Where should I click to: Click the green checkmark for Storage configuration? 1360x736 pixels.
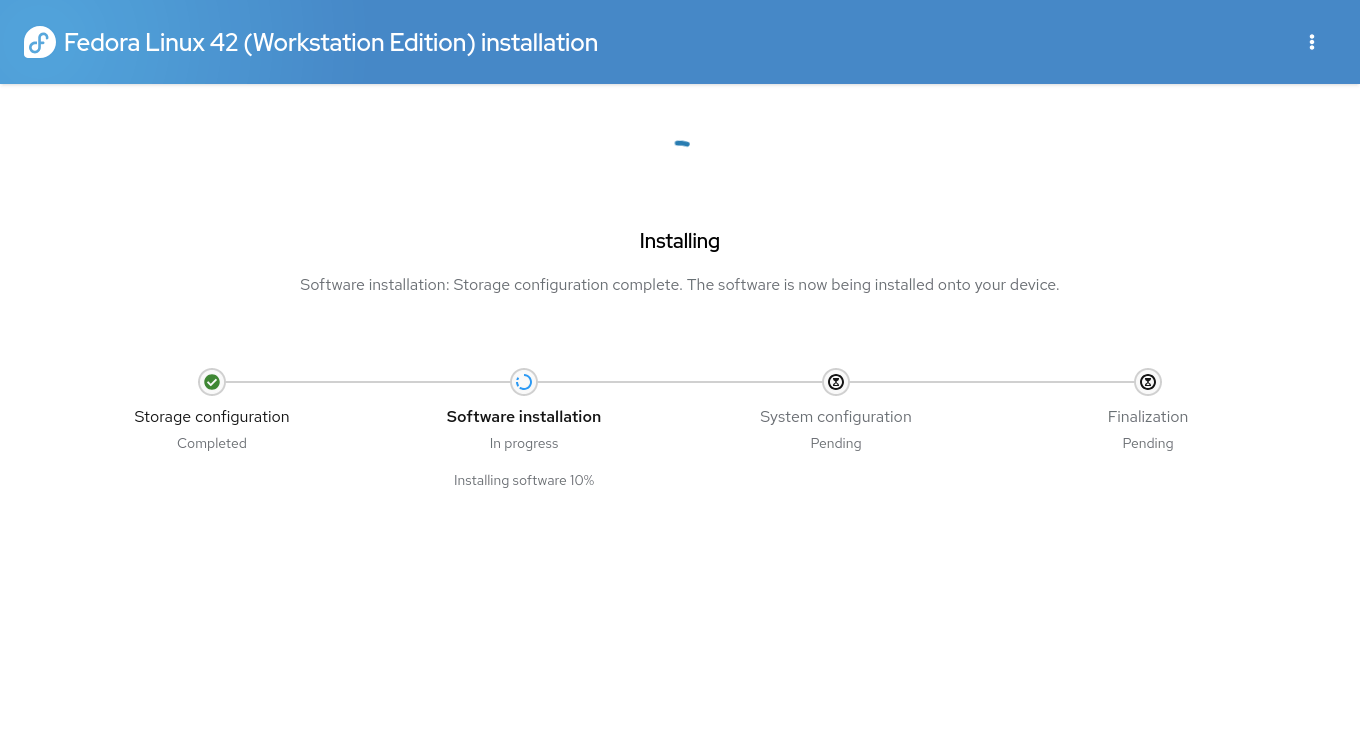[x=212, y=382]
